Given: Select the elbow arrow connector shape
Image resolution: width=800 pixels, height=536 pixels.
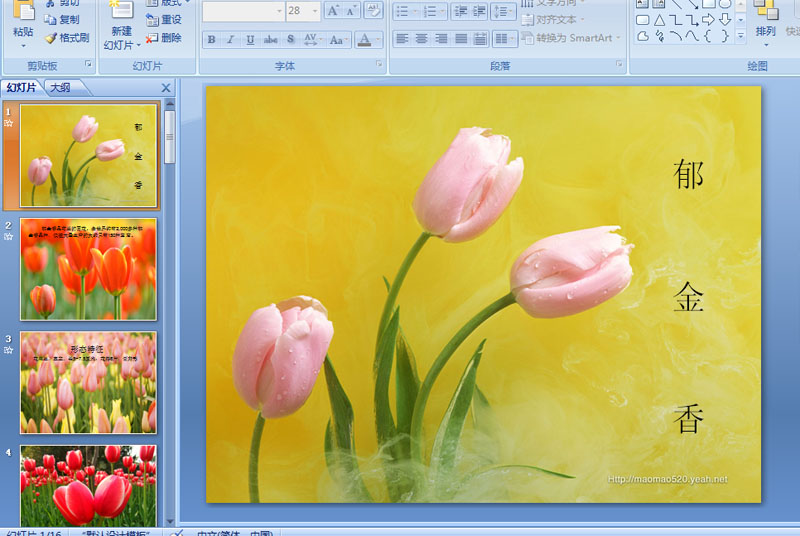Looking at the screenshot, I should (691, 20).
